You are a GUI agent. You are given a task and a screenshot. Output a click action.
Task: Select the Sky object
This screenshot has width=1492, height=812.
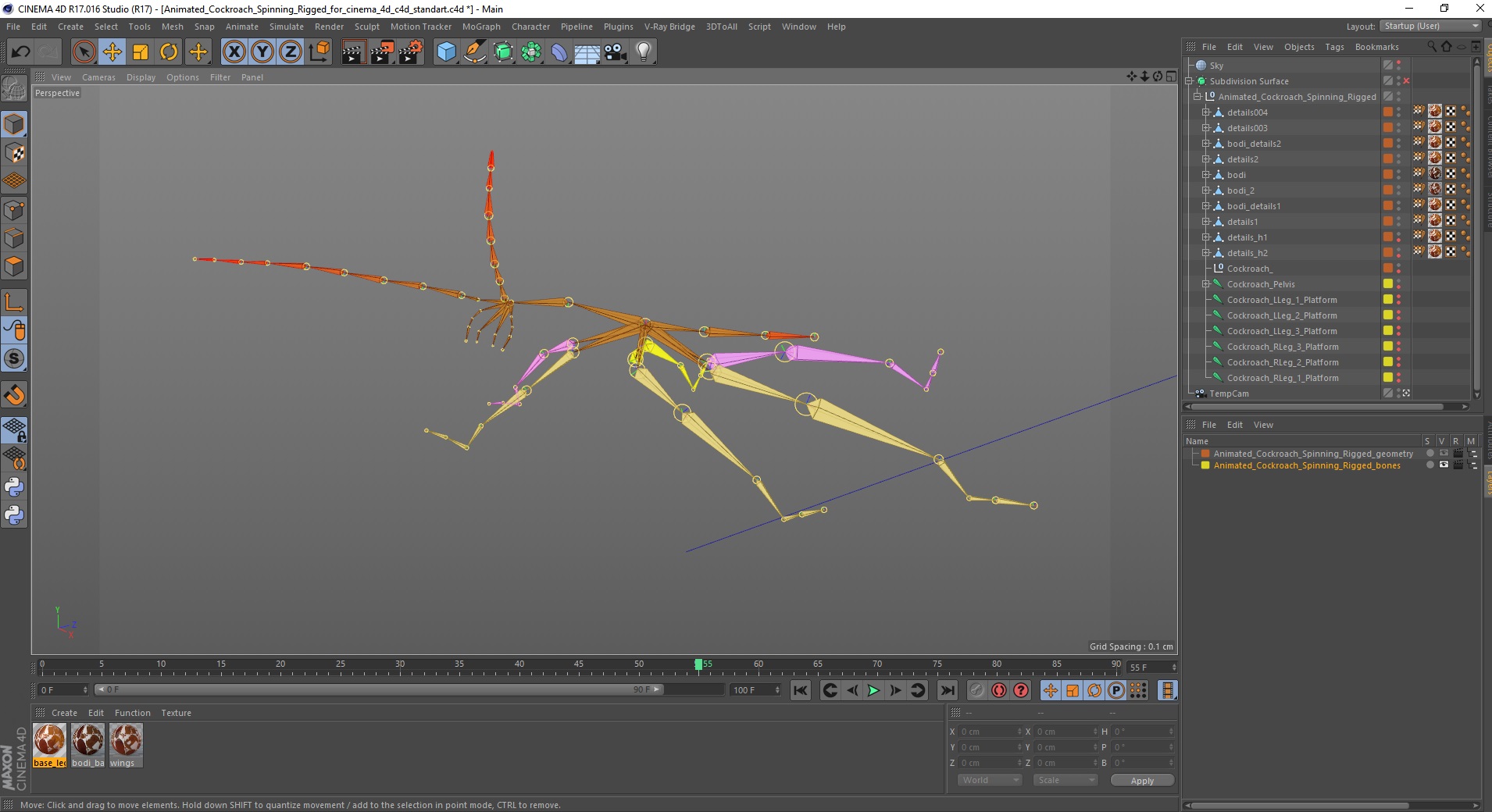coord(1216,66)
